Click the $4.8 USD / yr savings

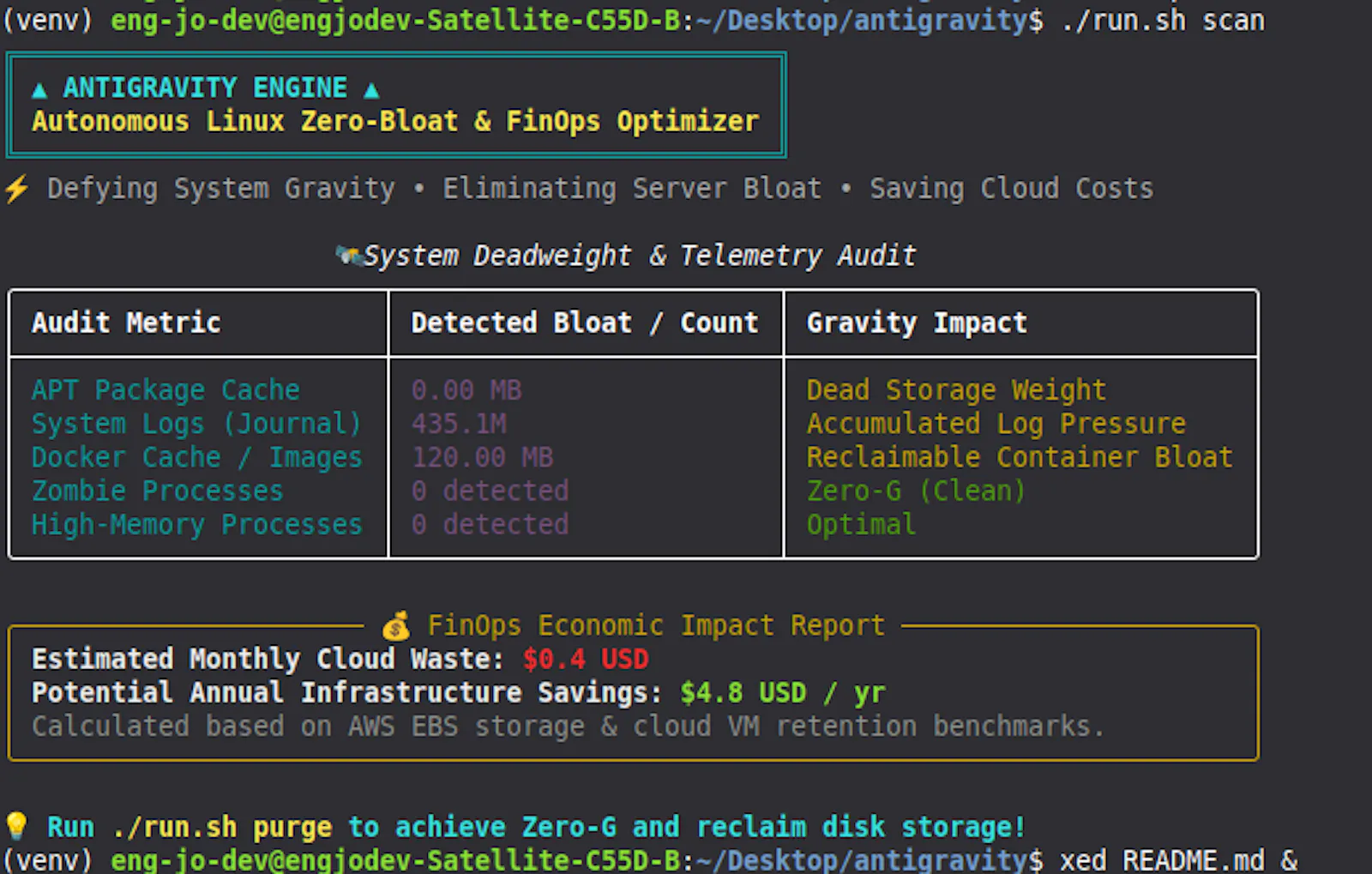click(x=783, y=693)
